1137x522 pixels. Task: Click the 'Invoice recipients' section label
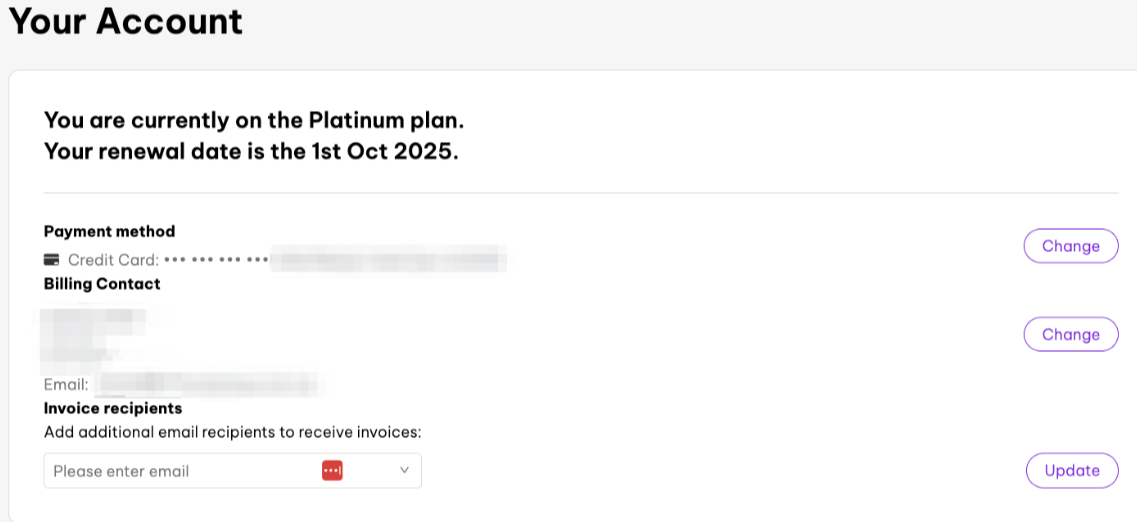[113, 408]
